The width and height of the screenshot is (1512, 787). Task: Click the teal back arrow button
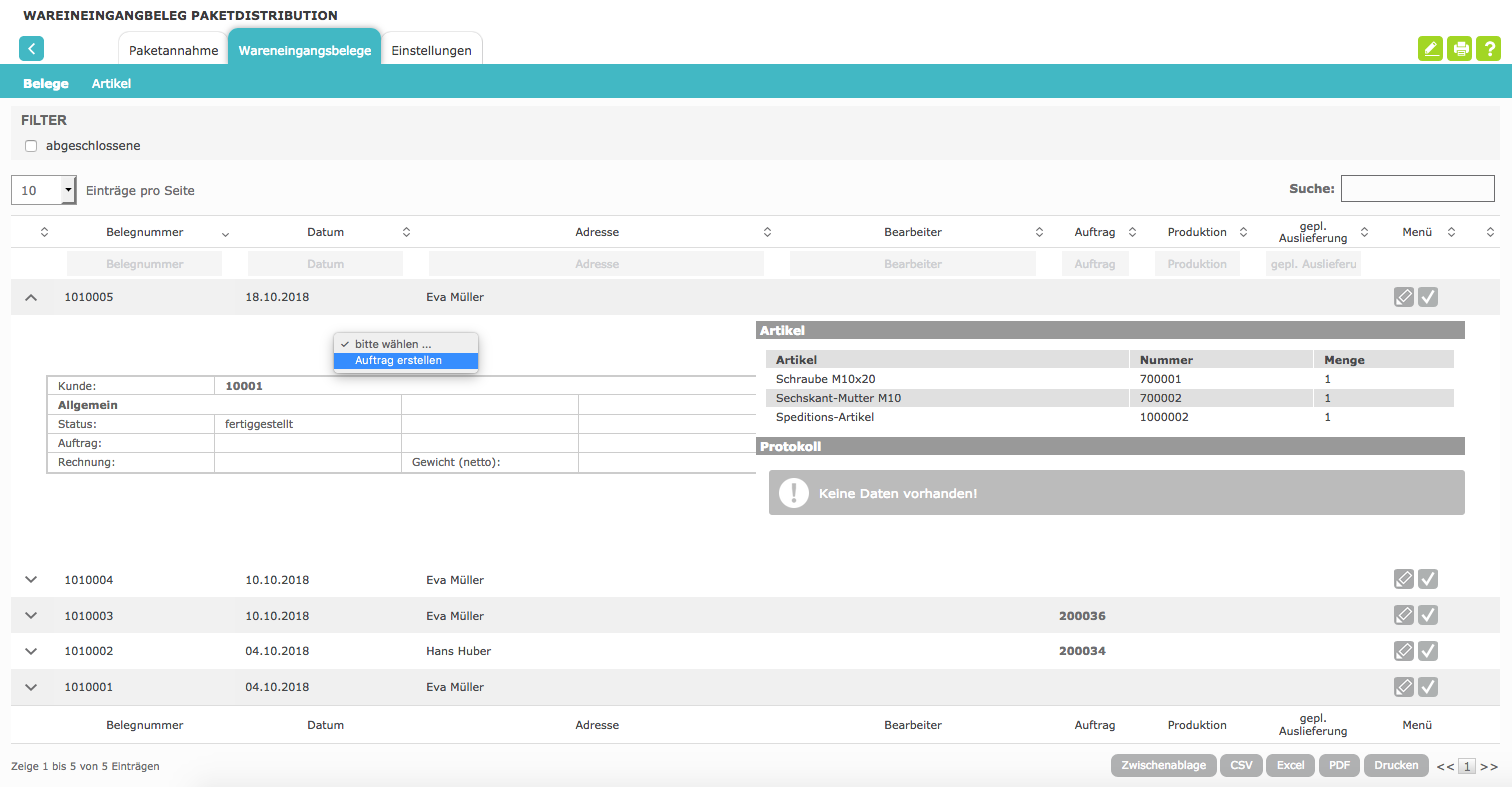pyautogui.click(x=31, y=48)
